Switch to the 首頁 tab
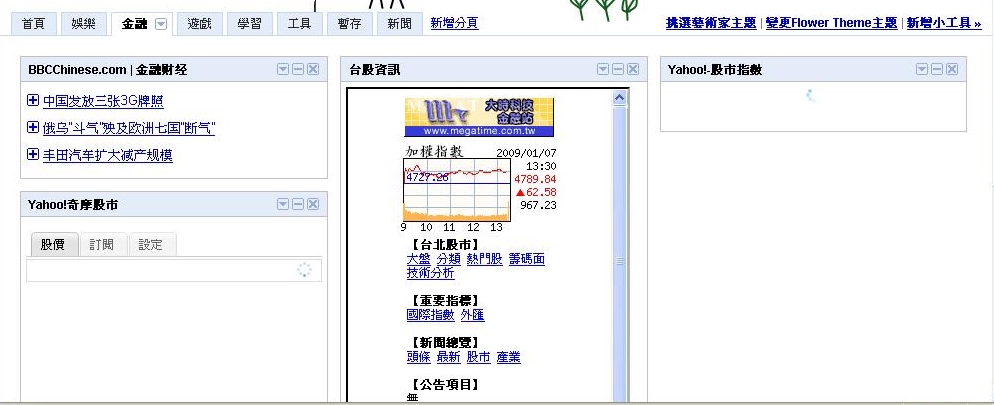The image size is (994, 405). [34, 24]
